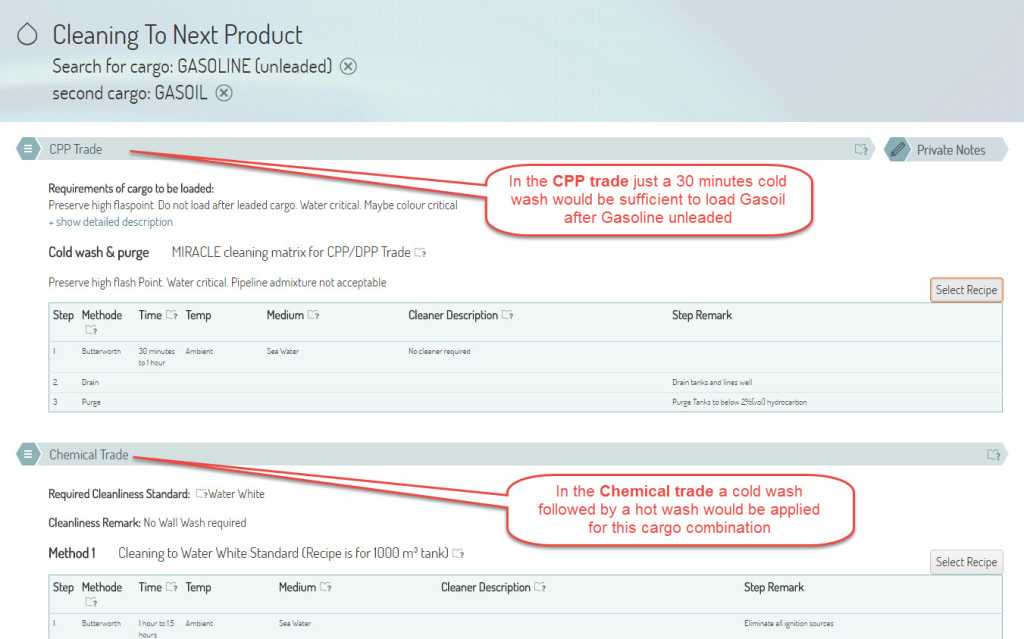This screenshot has height=639, width=1024.
Task: Select the 'Drain tanks and lines well' remark
Action: [712, 382]
